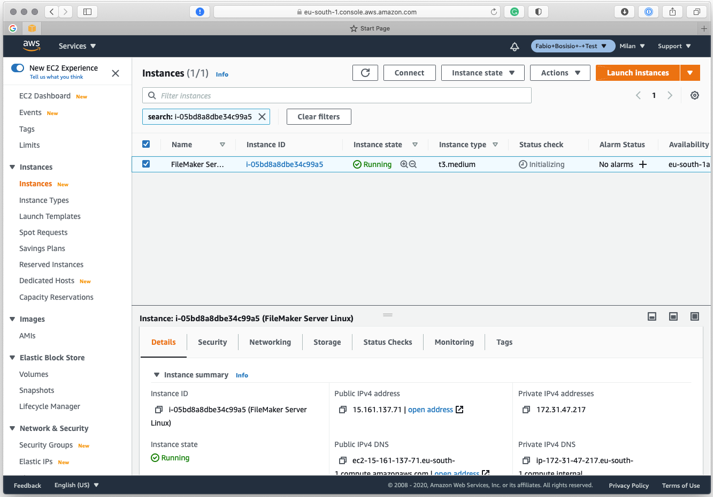Click the Launch instances button

tap(638, 73)
